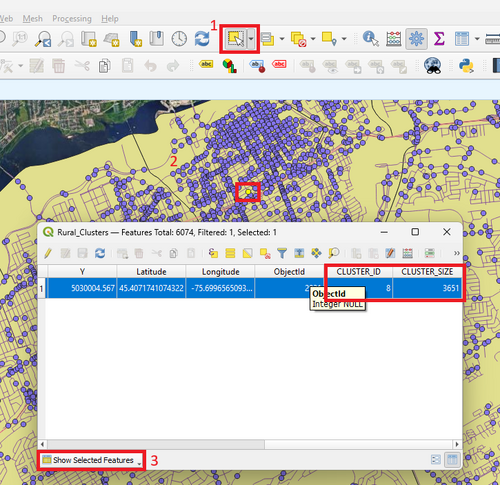Activate the Identify Features tool
This screenshot has width=500, height=485.
371,39
